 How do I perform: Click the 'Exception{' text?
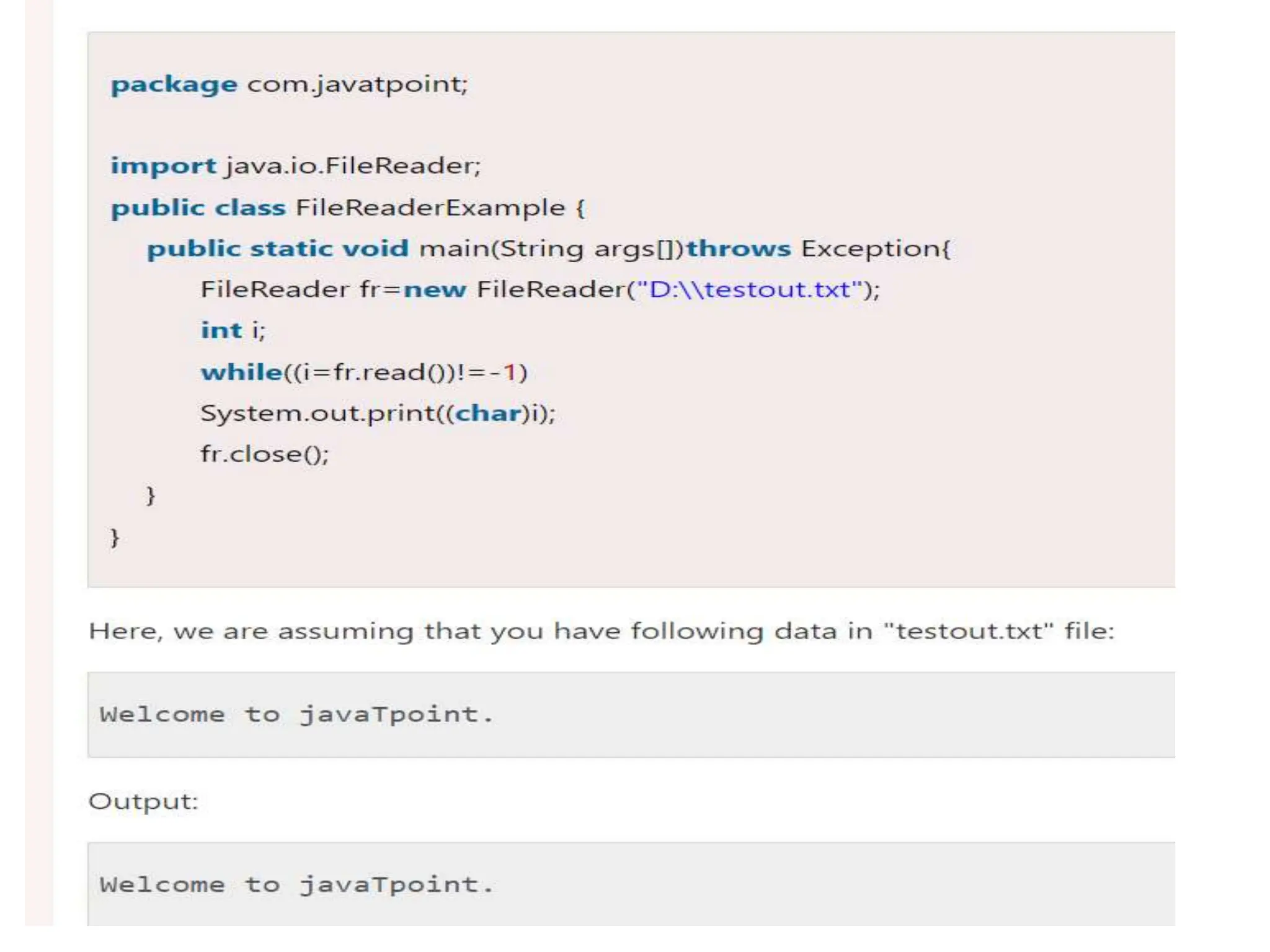[875, 249]
